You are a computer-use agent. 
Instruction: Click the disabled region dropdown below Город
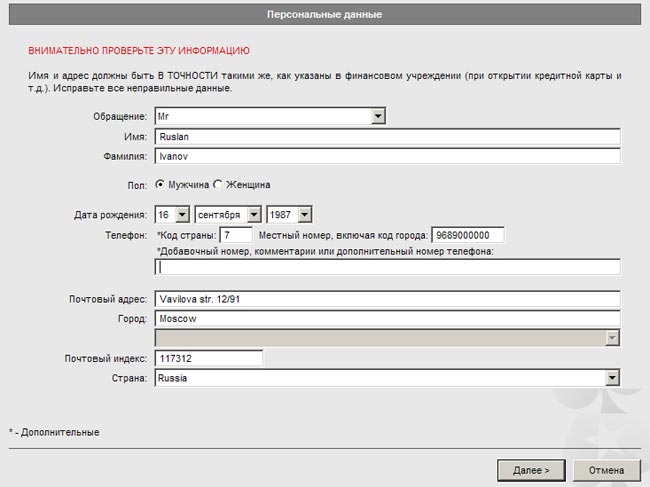(x=387, y=339)
